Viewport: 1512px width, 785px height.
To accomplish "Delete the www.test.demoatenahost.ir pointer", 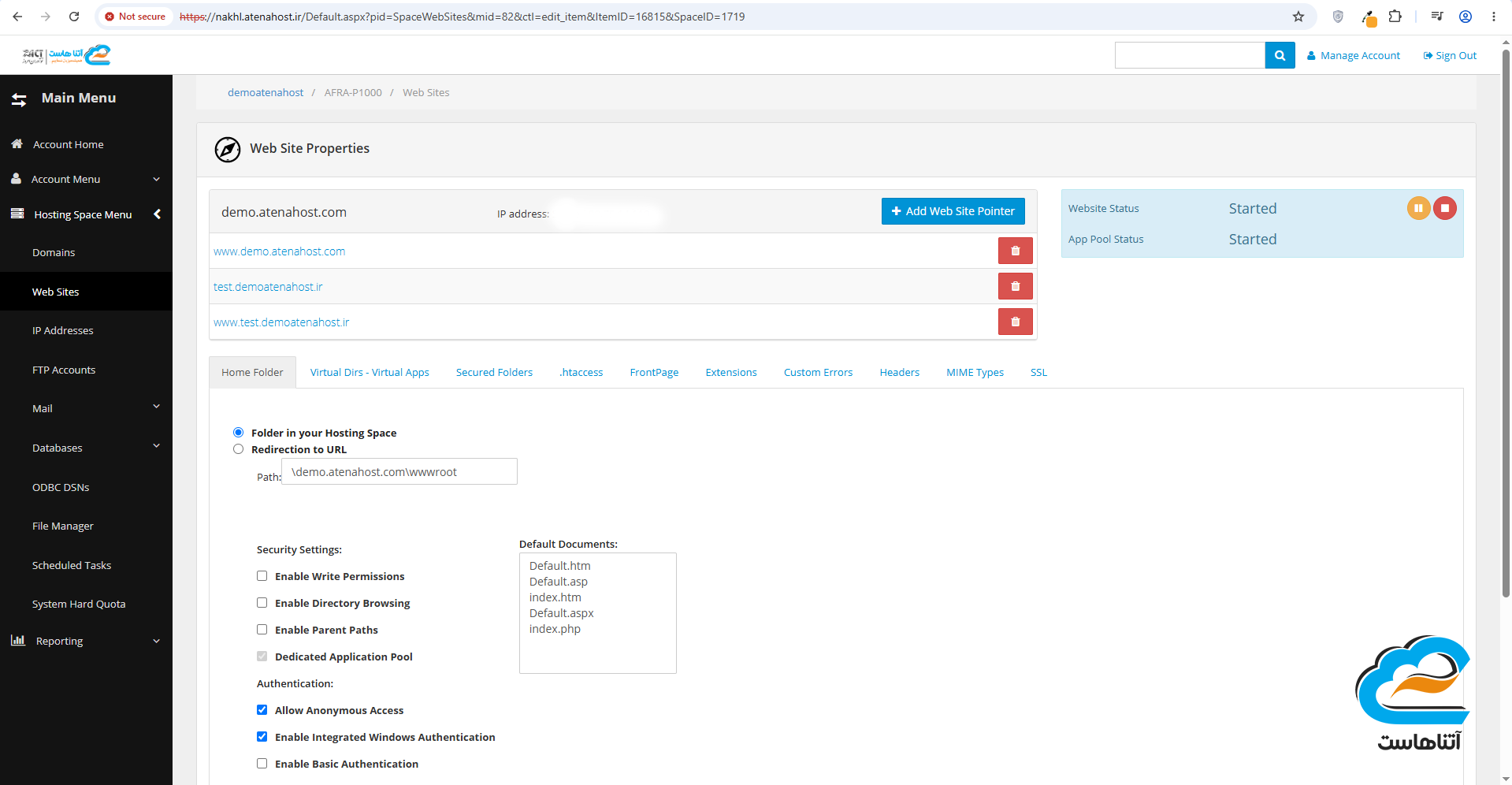I will coord(1015,322).
